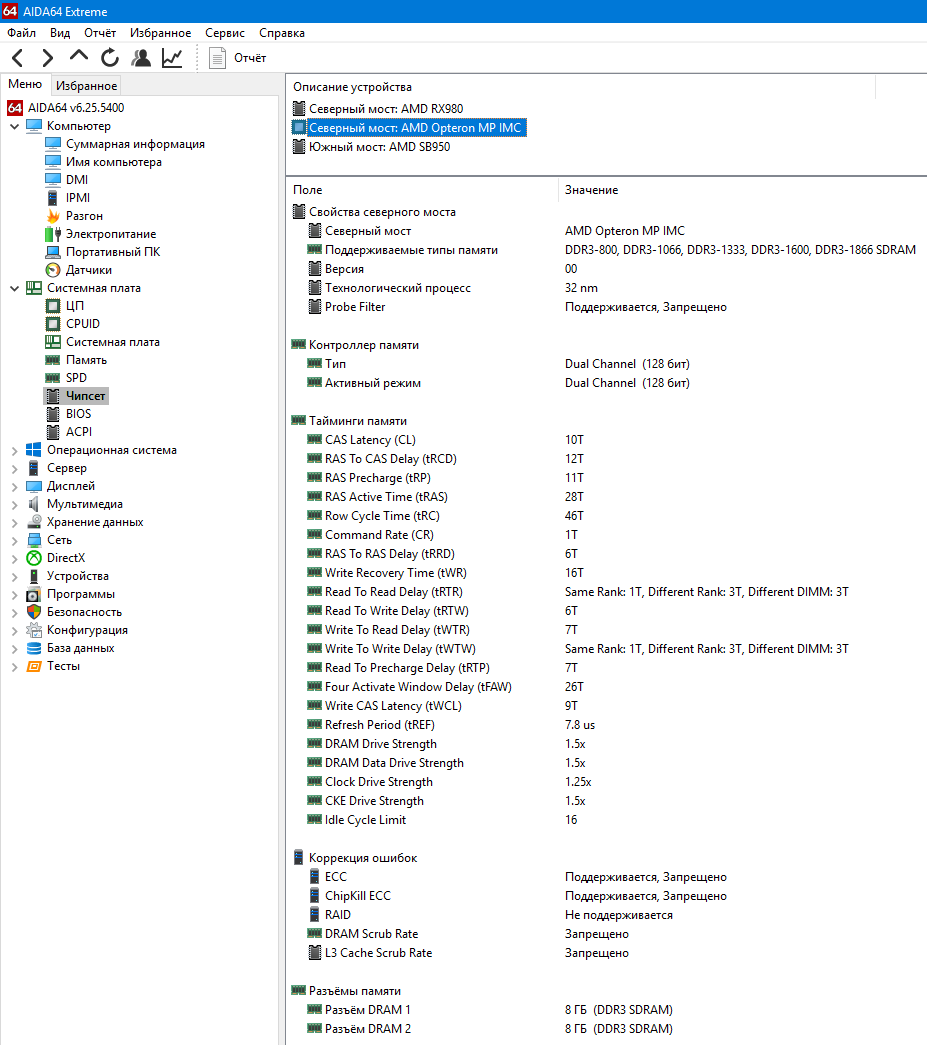
Task: Expand the Хранение данных tree node
Action: (15, 522)
